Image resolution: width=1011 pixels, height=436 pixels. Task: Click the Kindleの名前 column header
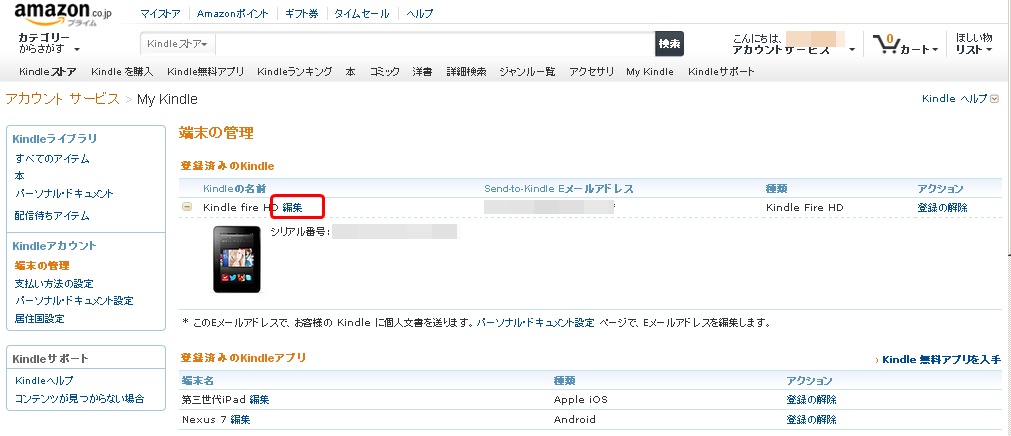click(234, 188)
